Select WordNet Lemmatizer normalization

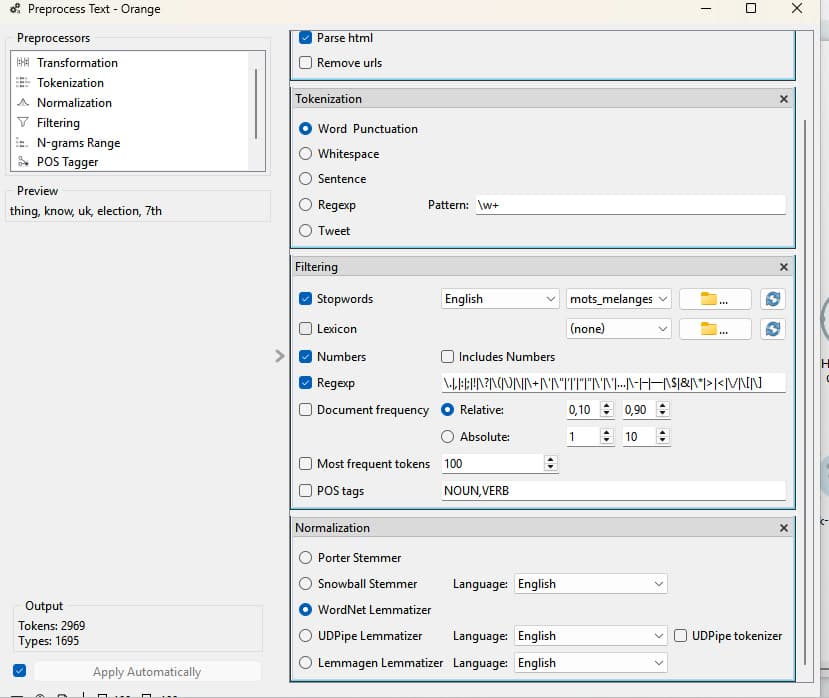[x=305, y=610]
